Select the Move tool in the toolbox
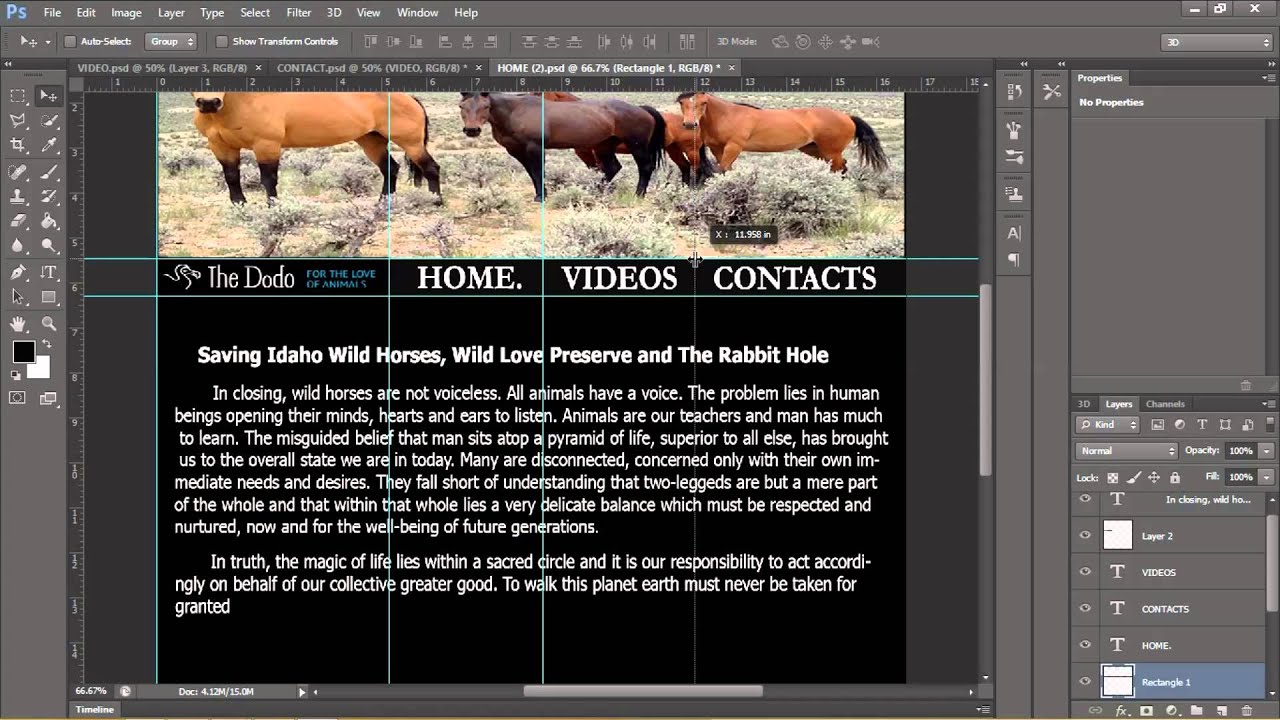Screen dimensions: 1280x720 pos(48,96)
